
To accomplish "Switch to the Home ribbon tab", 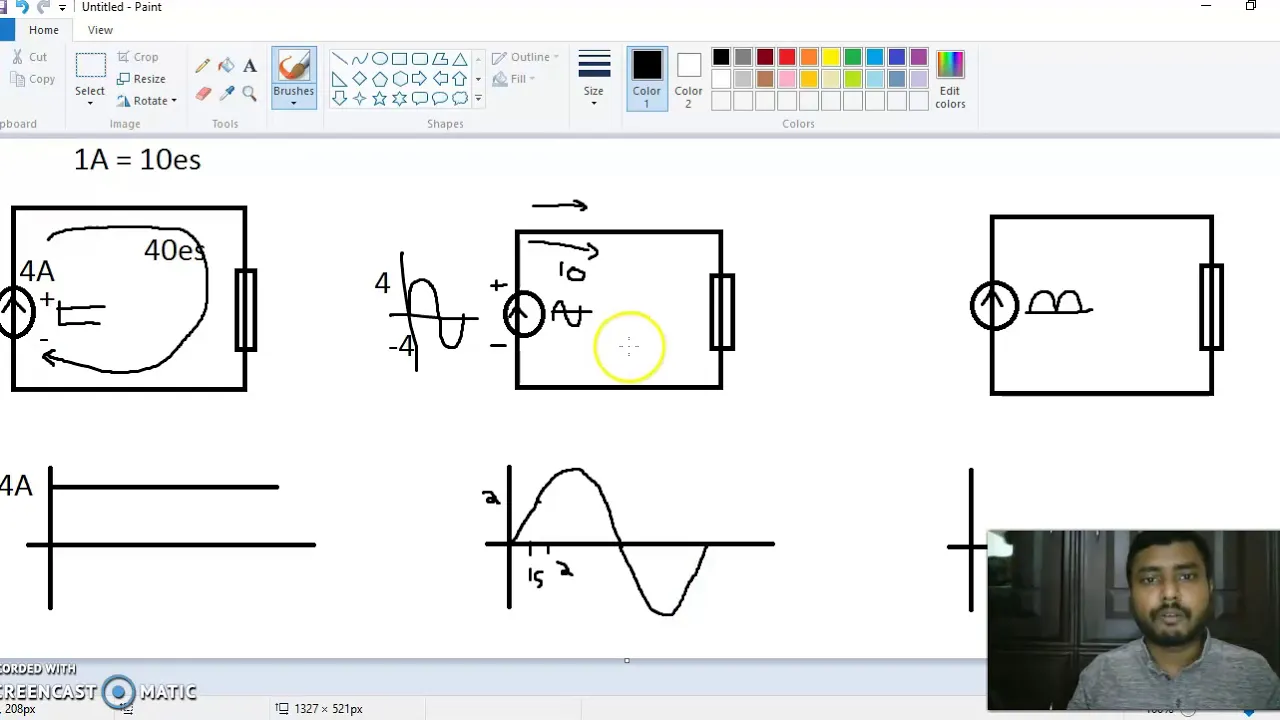I will 43,30.
